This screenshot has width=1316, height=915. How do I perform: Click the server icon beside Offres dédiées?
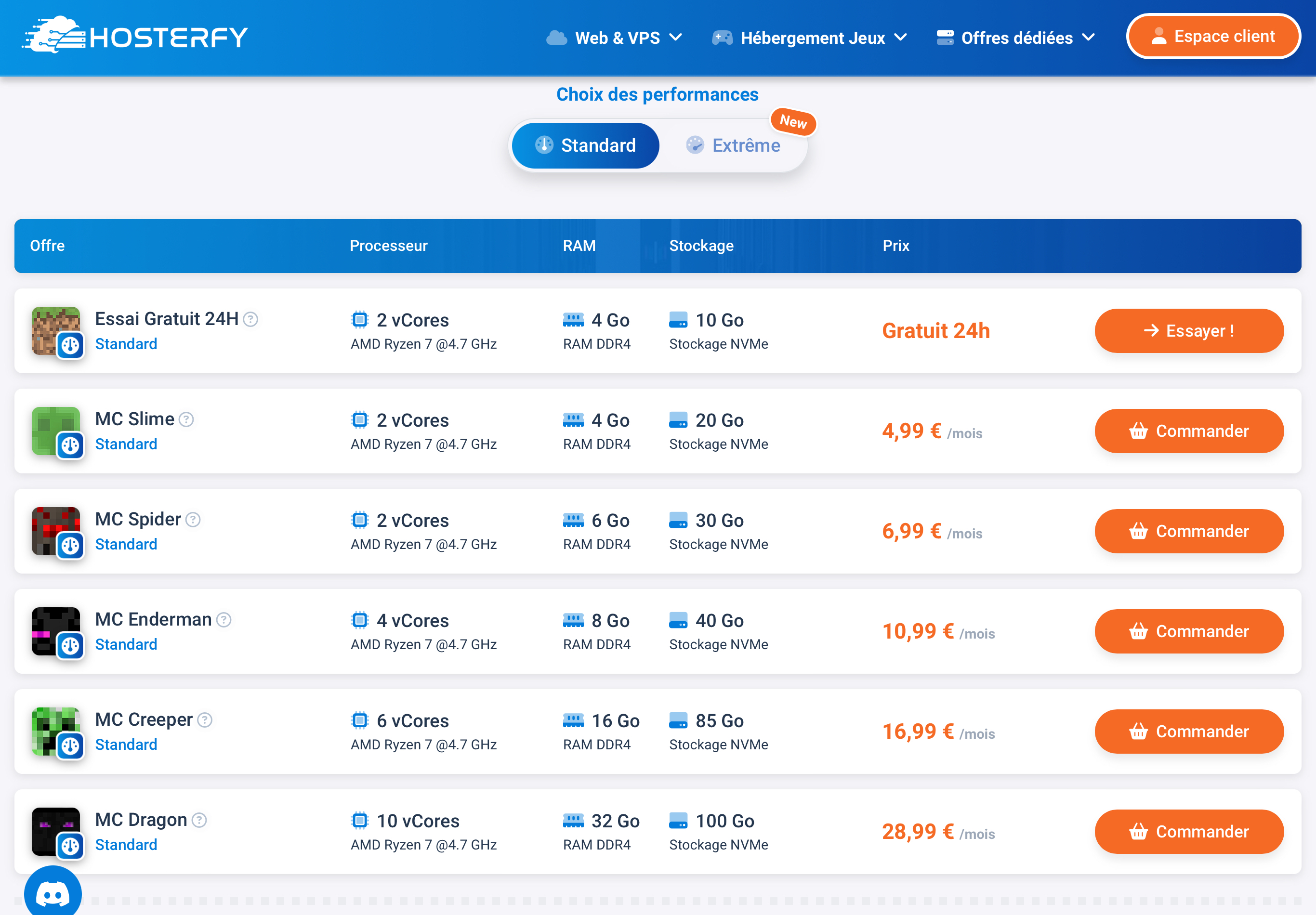click(x=945, y=38)
